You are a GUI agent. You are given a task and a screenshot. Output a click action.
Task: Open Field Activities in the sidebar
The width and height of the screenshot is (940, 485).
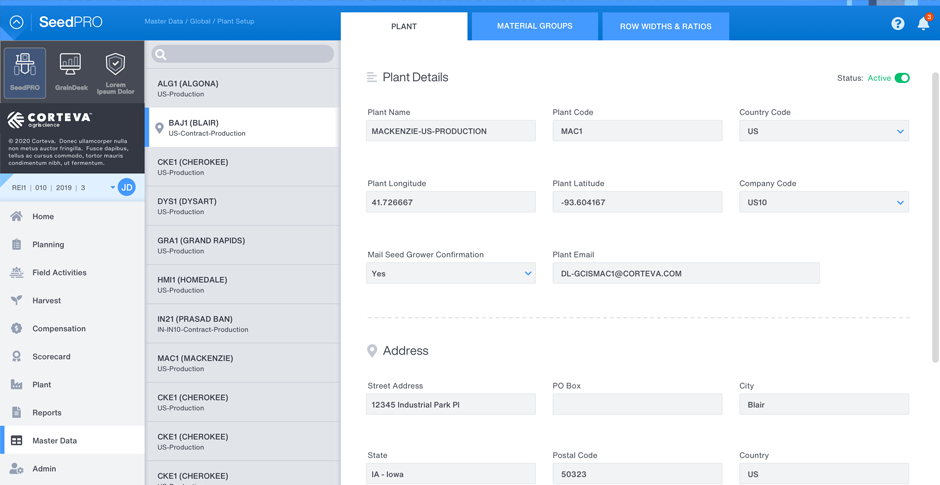[72, 272]
